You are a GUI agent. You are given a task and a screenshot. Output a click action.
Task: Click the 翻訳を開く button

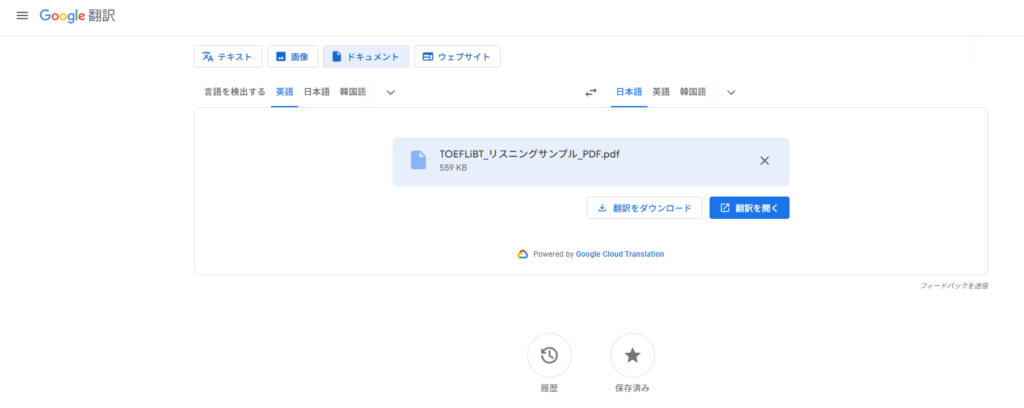tap(749, 208)
